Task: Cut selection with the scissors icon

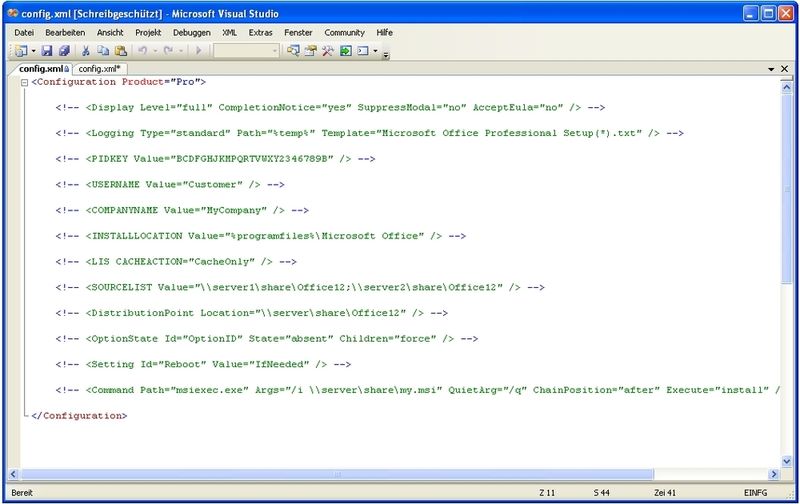Action: (86, 51)
